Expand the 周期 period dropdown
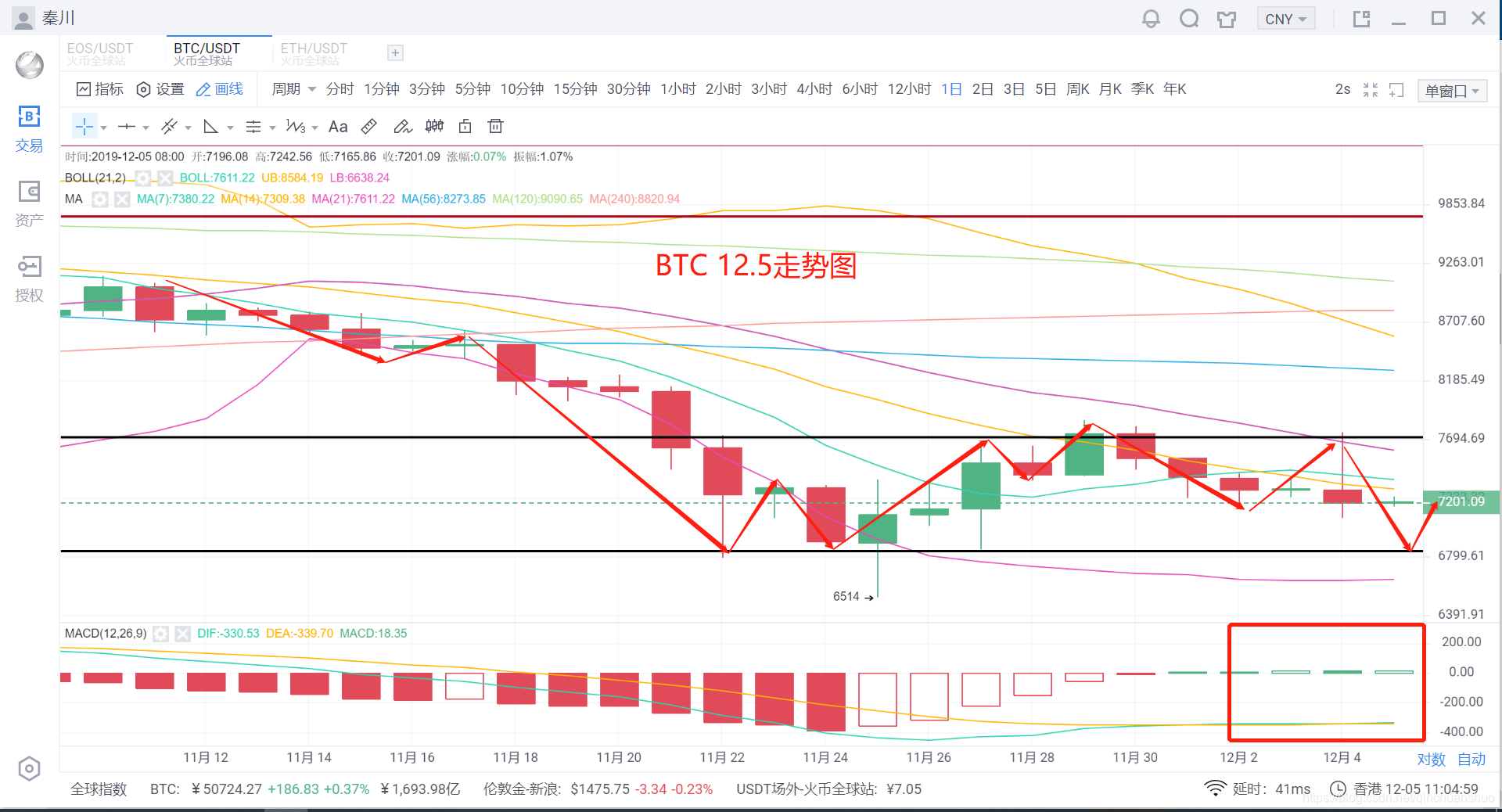The width and height of the screenshot is (1502, 812). click(x=293, y=89)
